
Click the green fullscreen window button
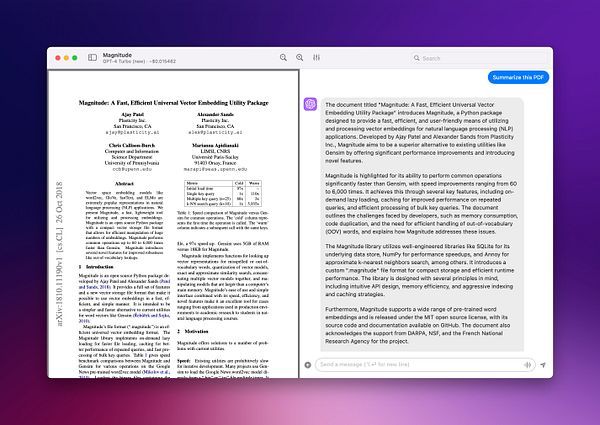(x=75, y=58)
